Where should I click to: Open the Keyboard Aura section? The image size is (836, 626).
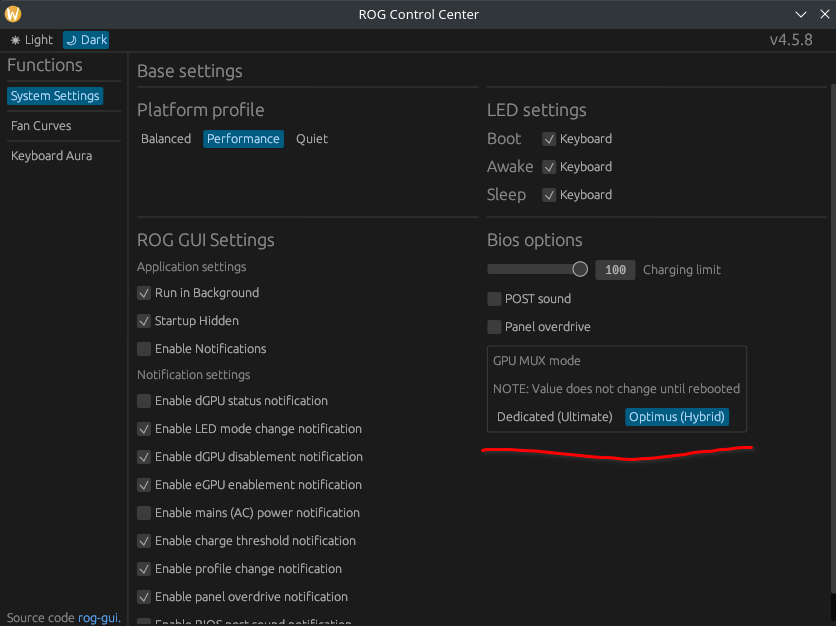tap(52, 156)
